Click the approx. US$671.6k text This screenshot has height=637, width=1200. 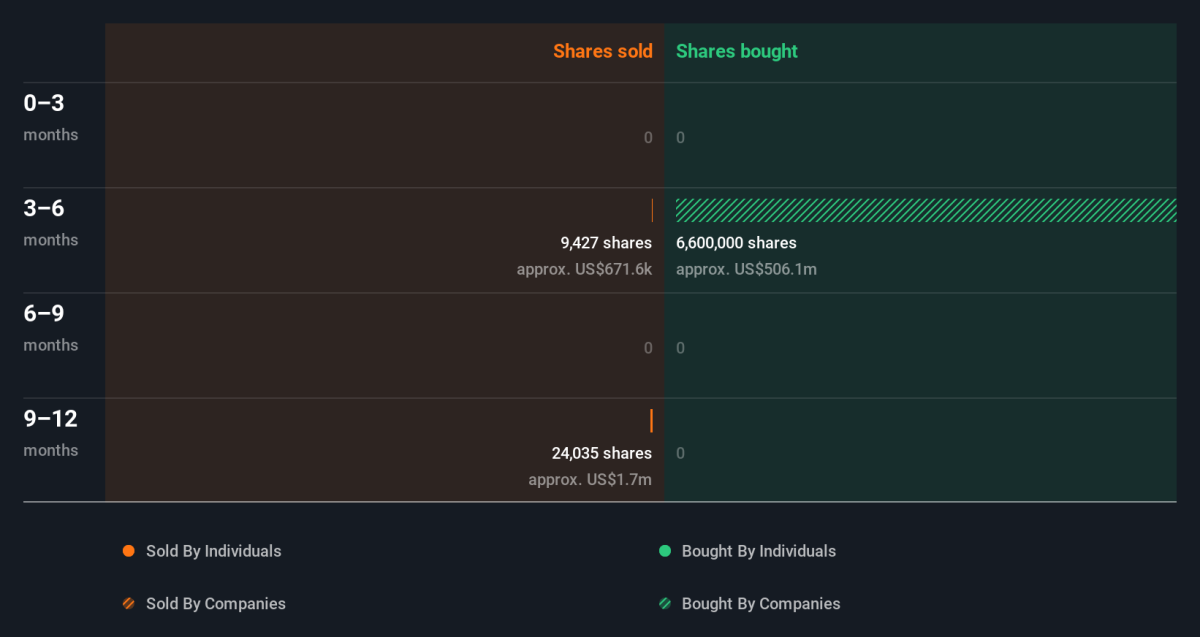tap(584, 269)
